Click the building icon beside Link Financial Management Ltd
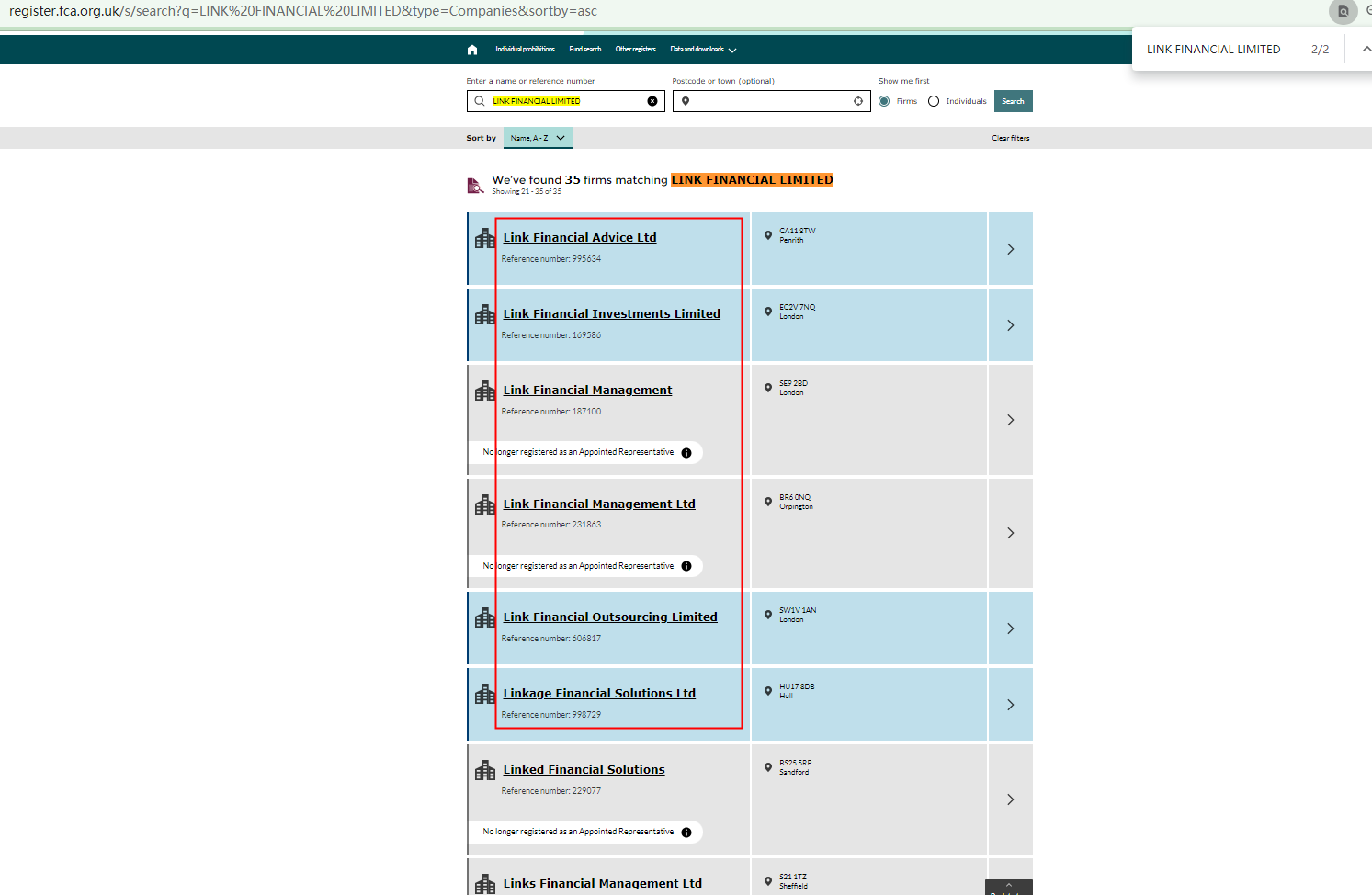1372x895 pixels. coord(485,505)
